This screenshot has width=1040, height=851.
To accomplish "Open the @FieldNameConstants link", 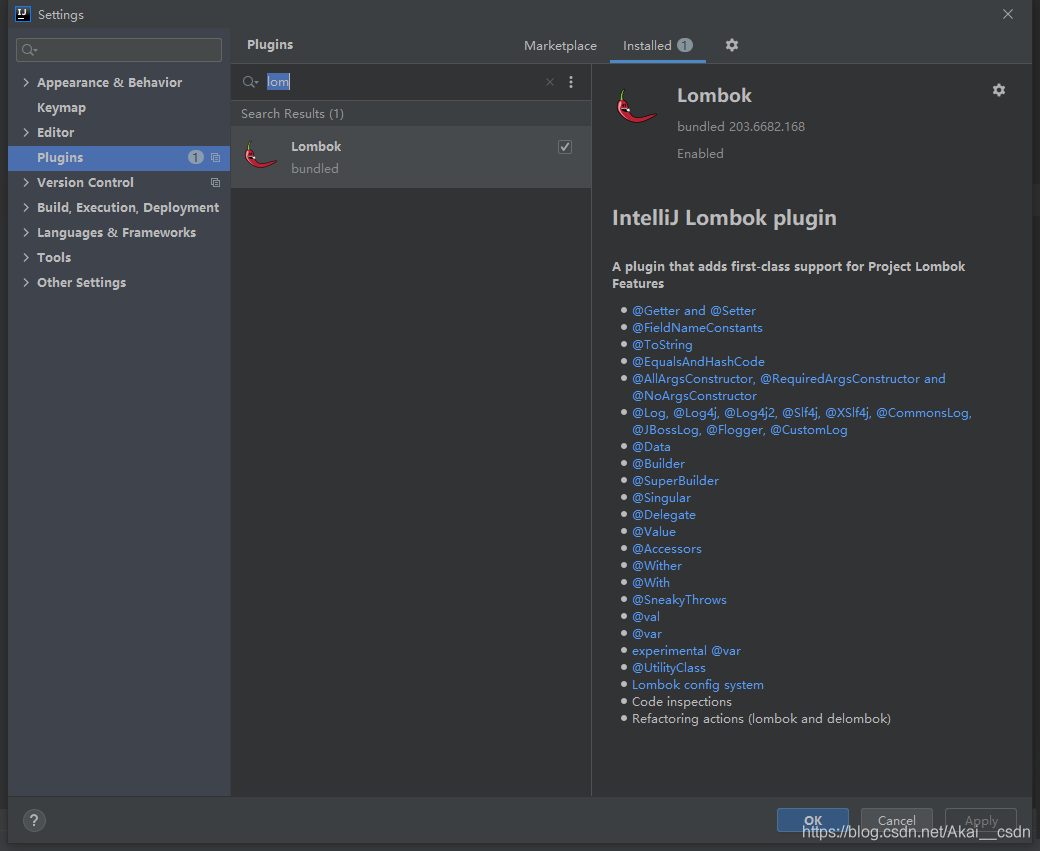I will coord(697,328).
